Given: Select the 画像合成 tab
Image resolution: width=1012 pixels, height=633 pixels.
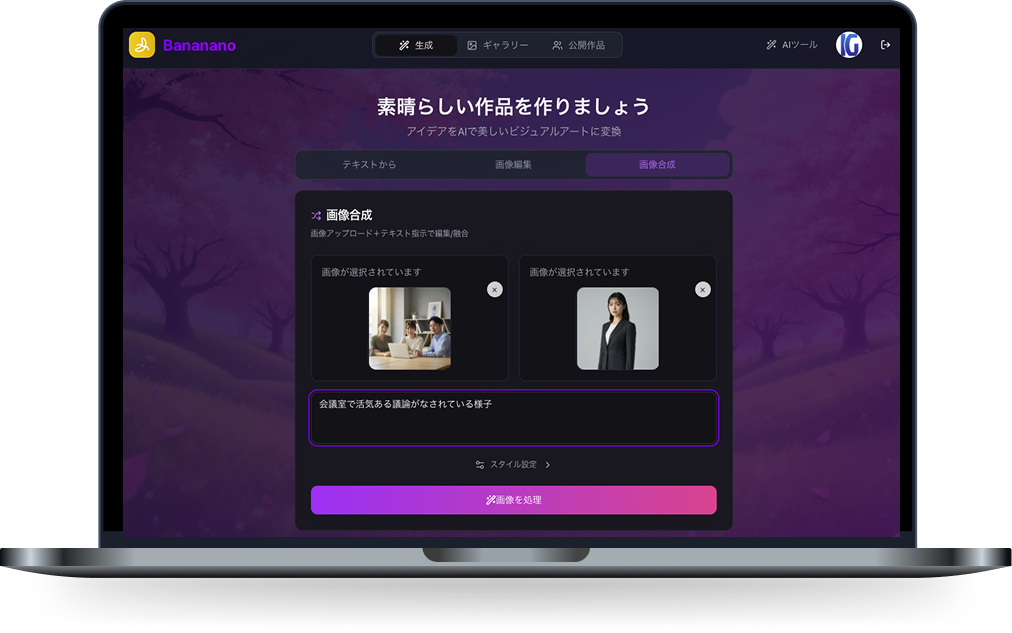Looking at the screenshot, I should [x=657, y=164].
